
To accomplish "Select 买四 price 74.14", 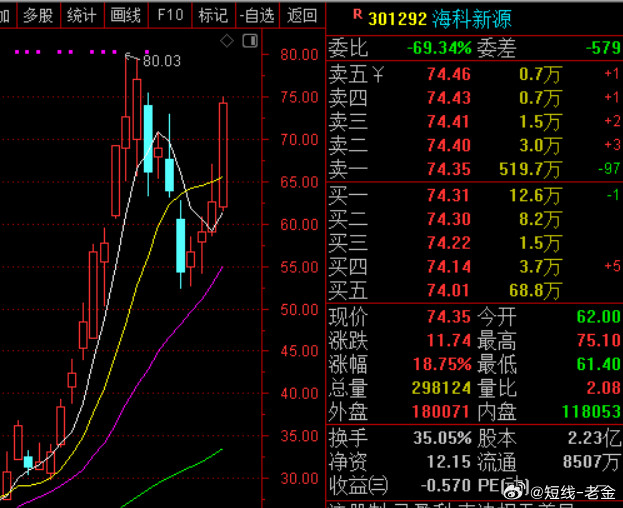I will point(449,267).
